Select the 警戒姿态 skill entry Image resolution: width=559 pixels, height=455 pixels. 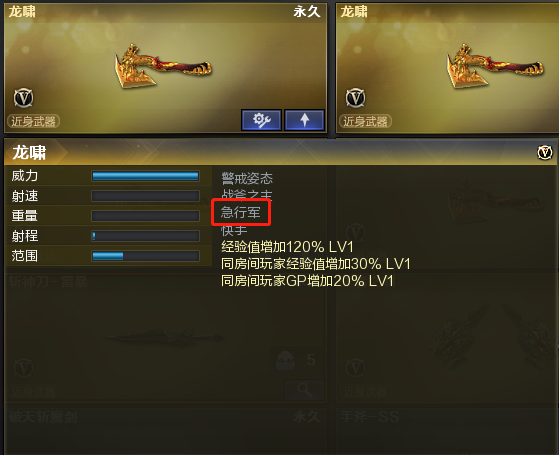tap(247, 178)
